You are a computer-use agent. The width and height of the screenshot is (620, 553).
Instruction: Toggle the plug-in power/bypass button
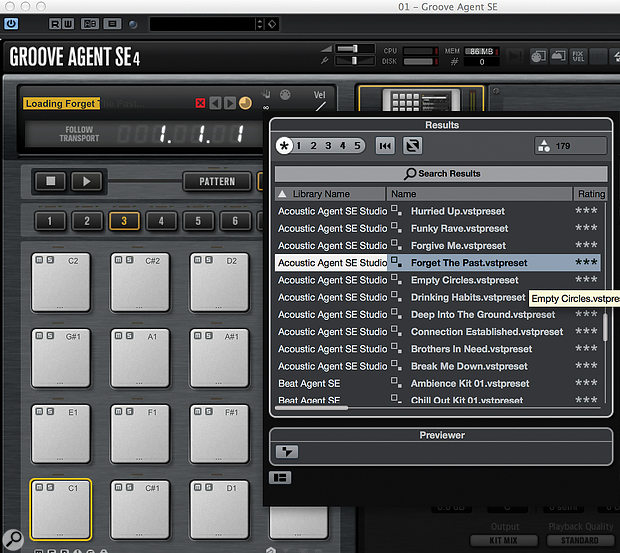[11, 24]
